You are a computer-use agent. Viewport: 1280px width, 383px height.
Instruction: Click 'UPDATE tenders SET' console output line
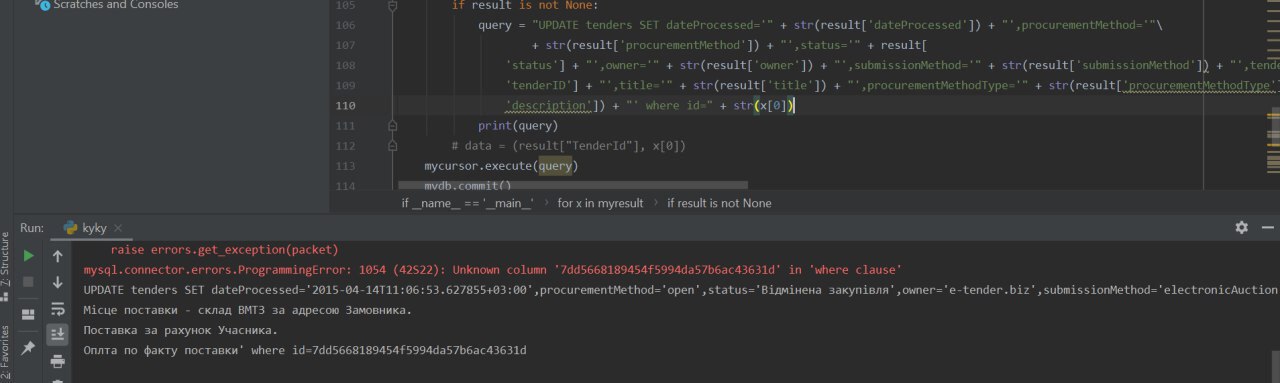[680, 290]
